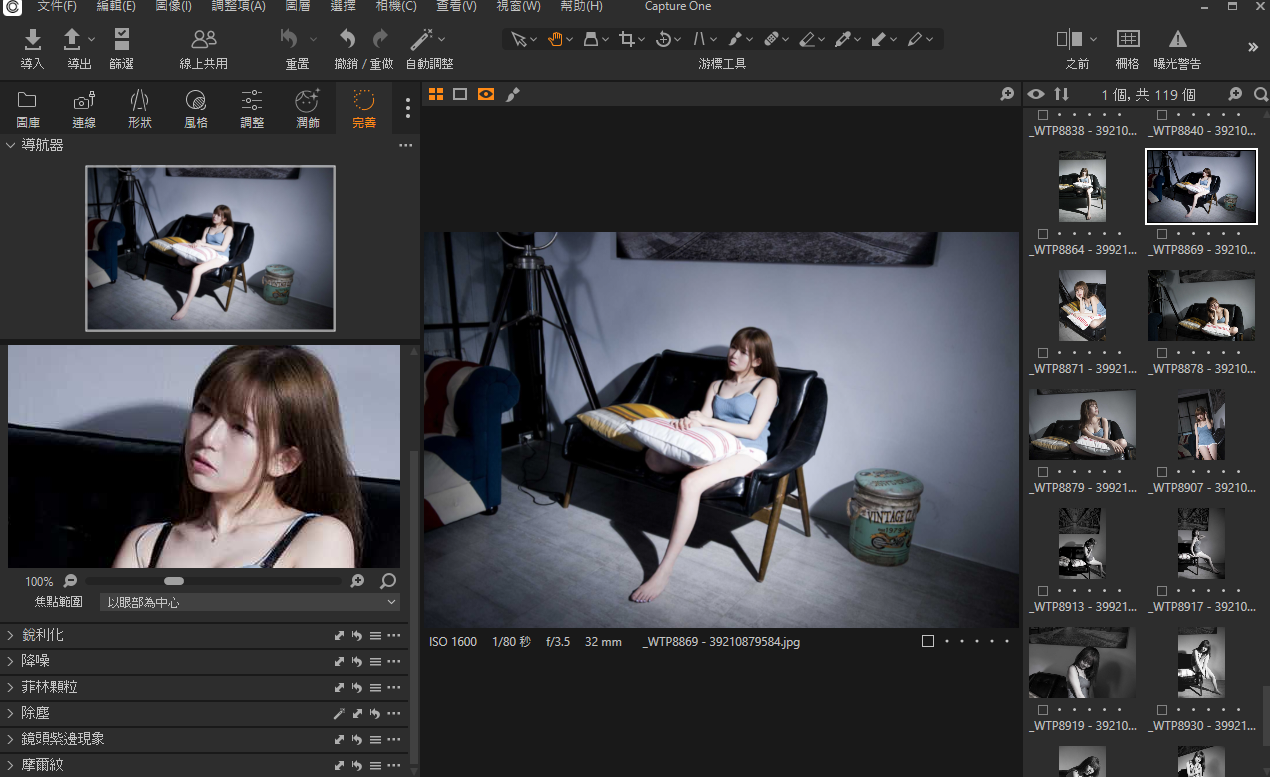Viewport: 1270px width, 777px height.
Task: Open the 調整項(A) menu
Action: [239, 7]
